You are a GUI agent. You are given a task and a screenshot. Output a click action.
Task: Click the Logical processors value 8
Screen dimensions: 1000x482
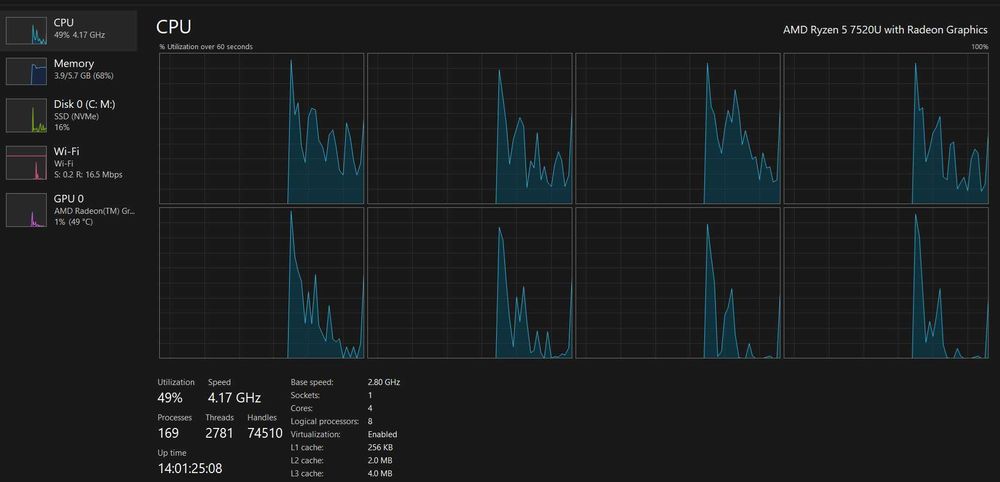(370, 421)
